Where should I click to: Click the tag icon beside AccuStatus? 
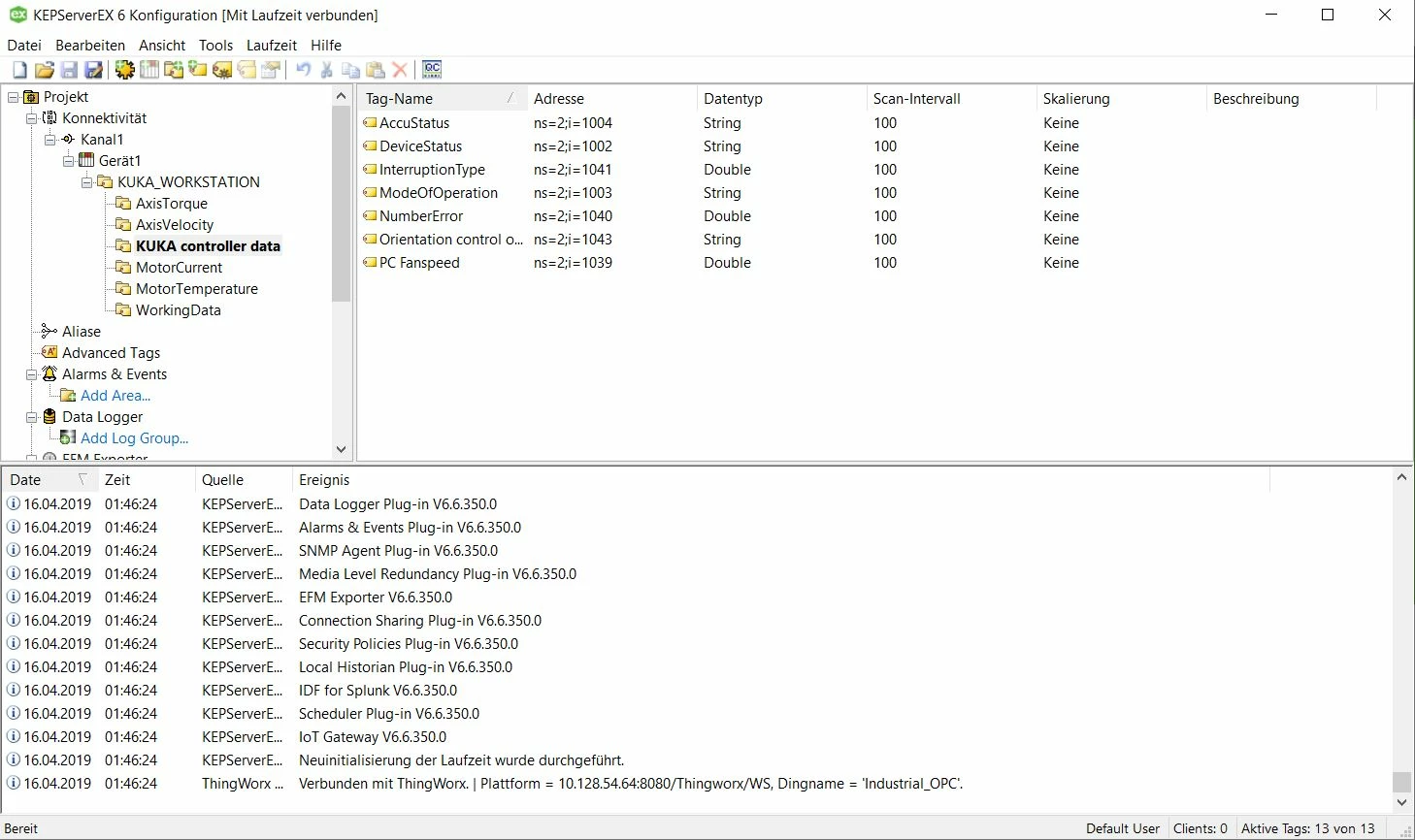(370, 123)
